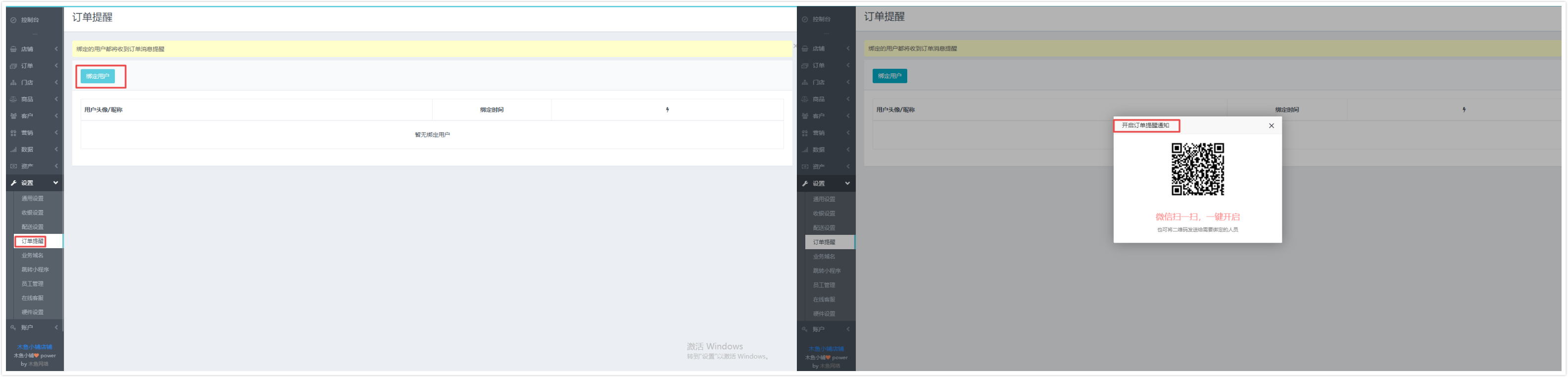Image resolution: width=1568 pixels, height=377 pixels.
Task: Click the 商品 goods icon in left sidebar
Action: [x=13, y=99]
